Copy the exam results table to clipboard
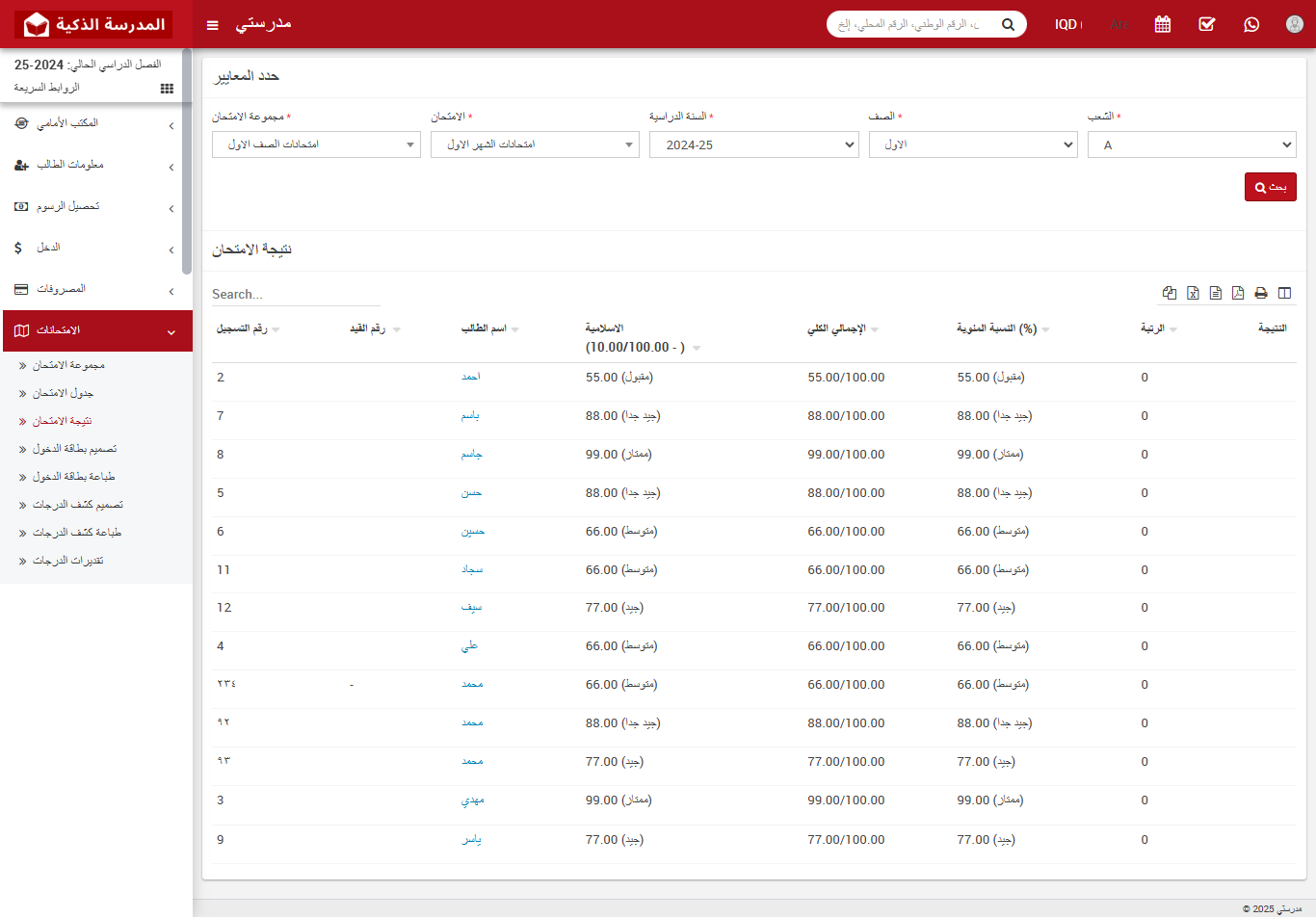1316x918 pixels. coord(1170,293)
